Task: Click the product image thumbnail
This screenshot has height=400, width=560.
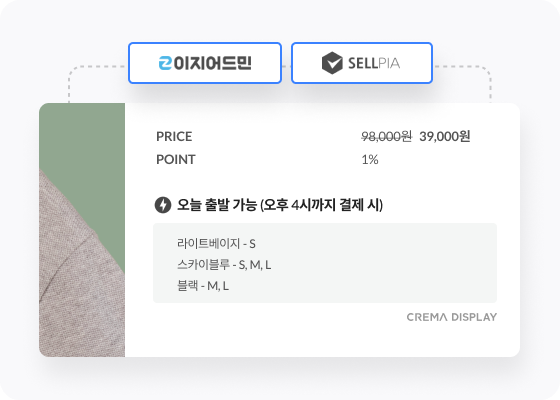Action: point(82,230)
